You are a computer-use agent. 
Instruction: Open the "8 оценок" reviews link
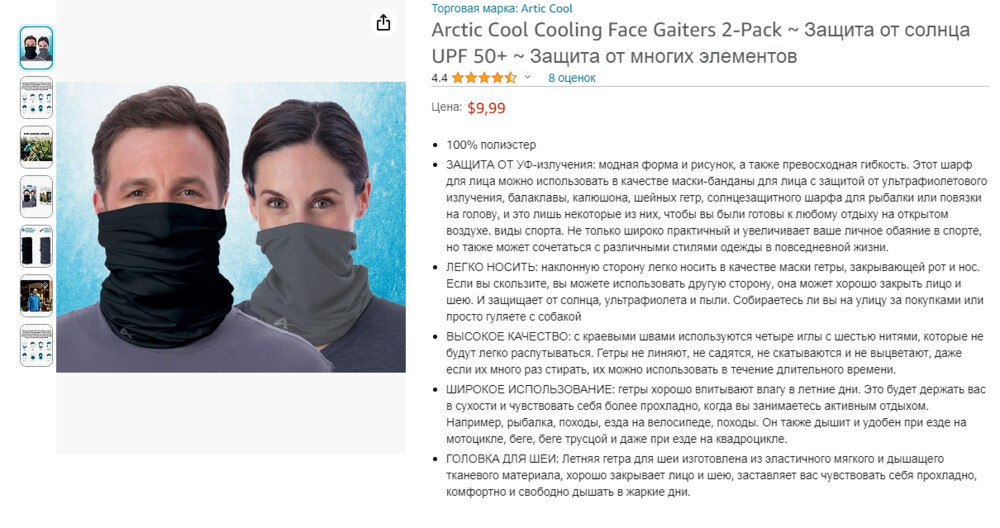point(571,77)
